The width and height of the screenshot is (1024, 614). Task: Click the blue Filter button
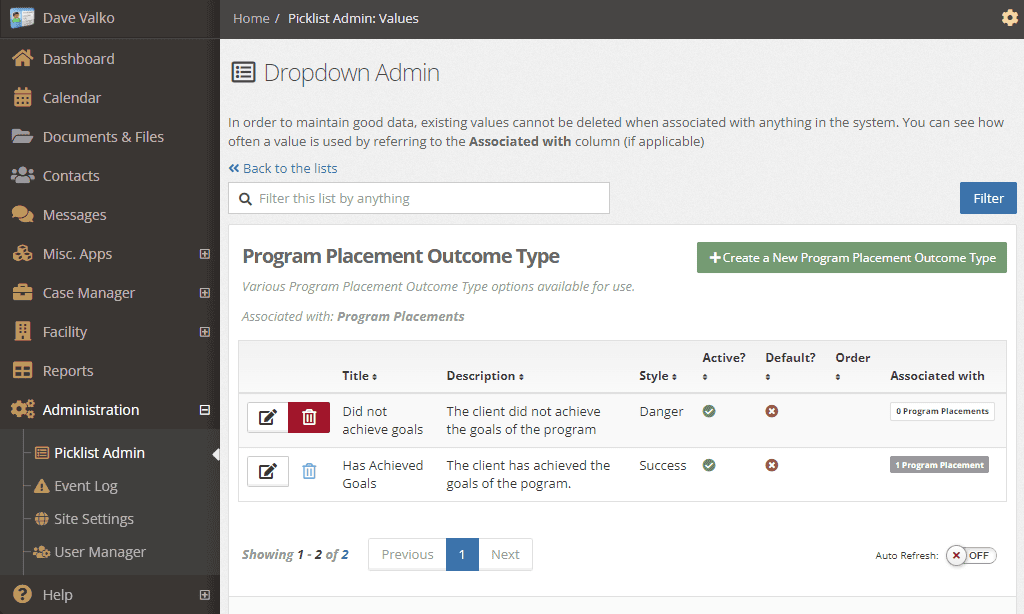click(x=988, y=198)
